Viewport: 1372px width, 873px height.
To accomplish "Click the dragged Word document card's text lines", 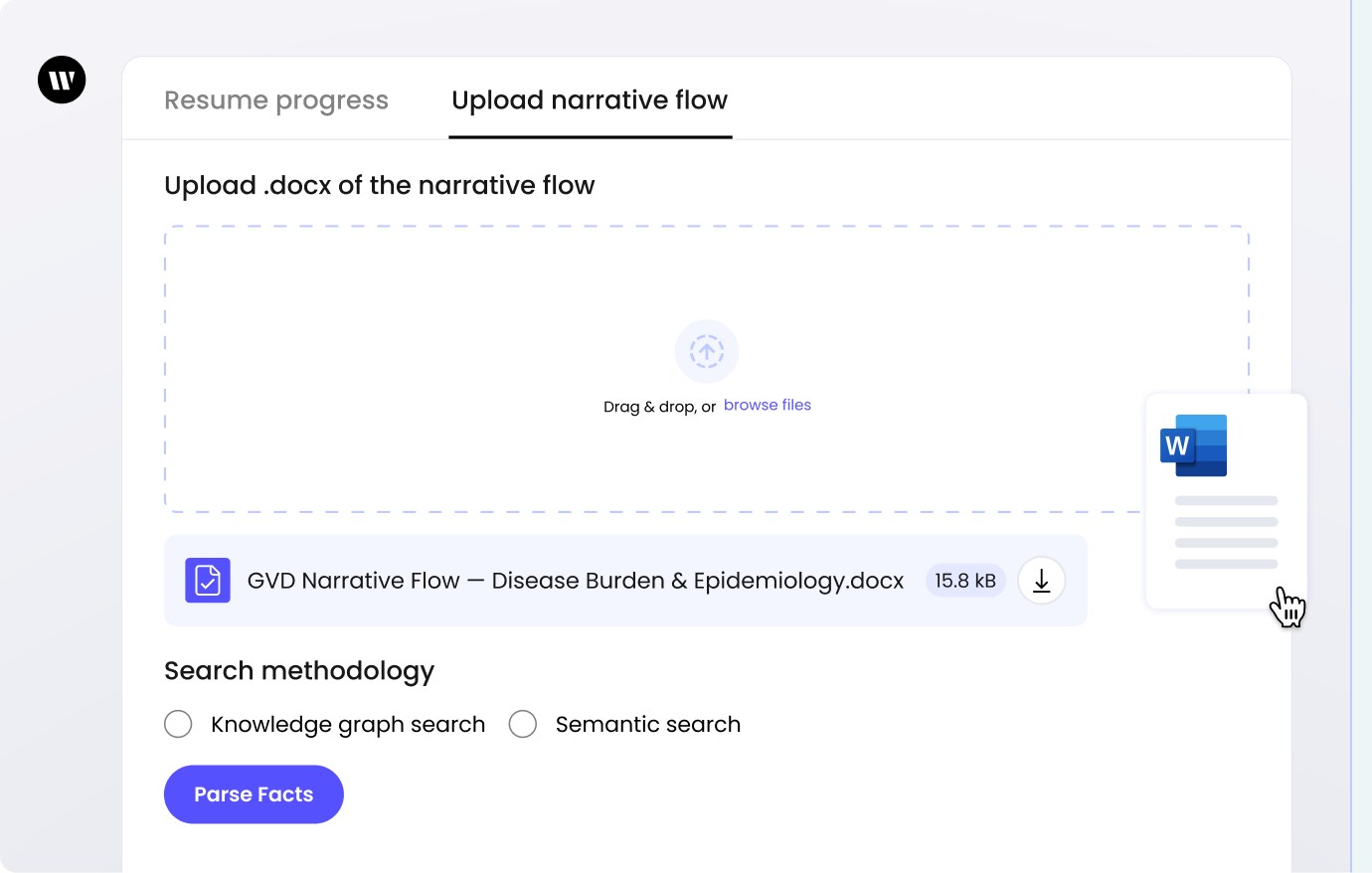I will [1226, 532].
